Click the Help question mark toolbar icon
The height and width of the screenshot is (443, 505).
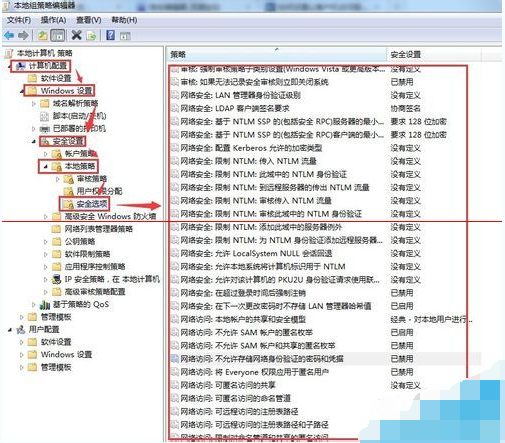point(110,35)
